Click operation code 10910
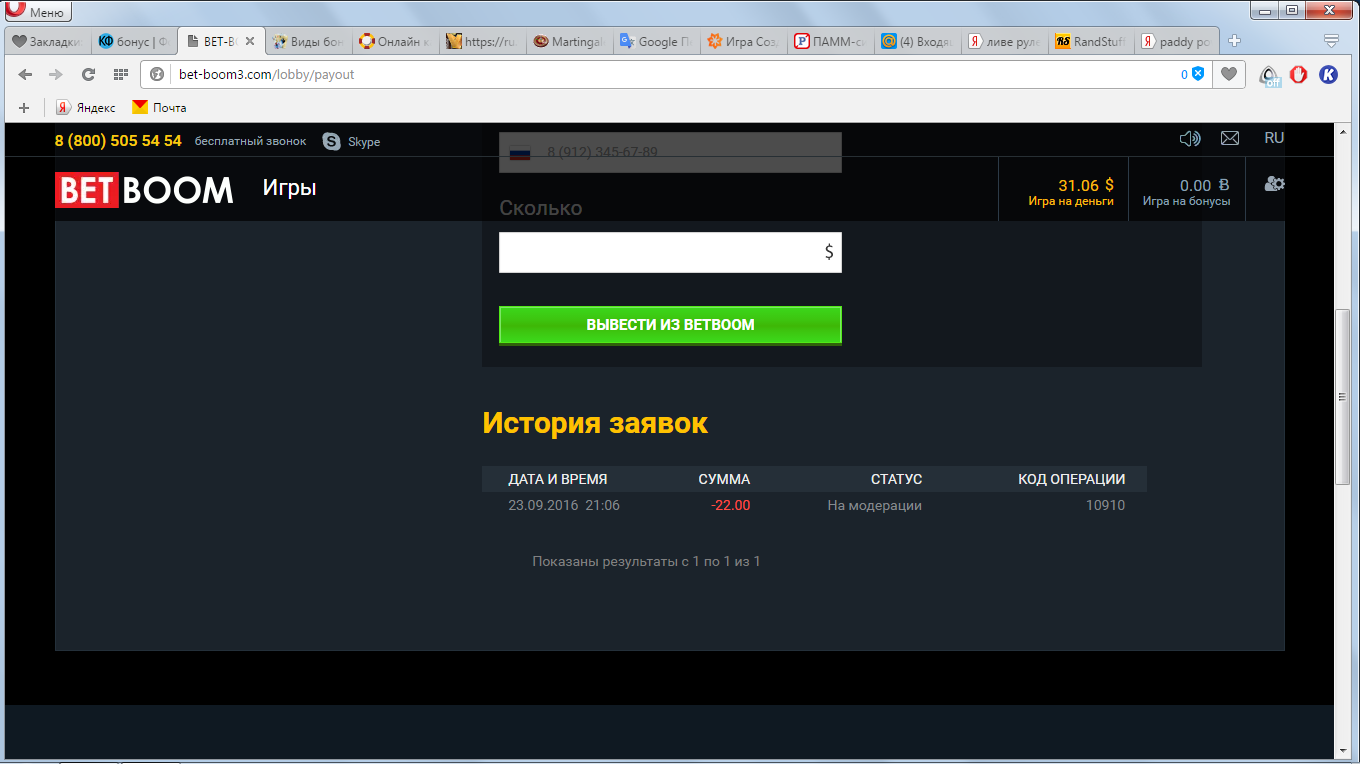This screenshot has height=764, width=1360. click(x=1105, y=505)
